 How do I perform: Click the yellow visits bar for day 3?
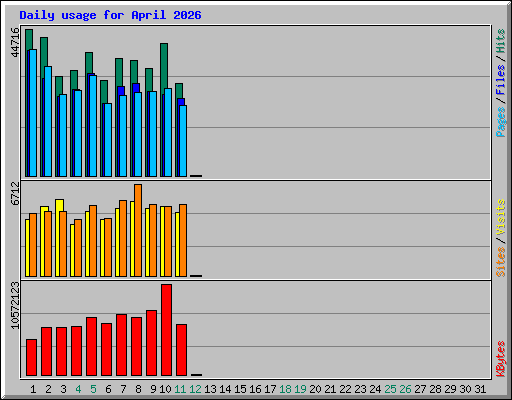[x=59, y=205]
